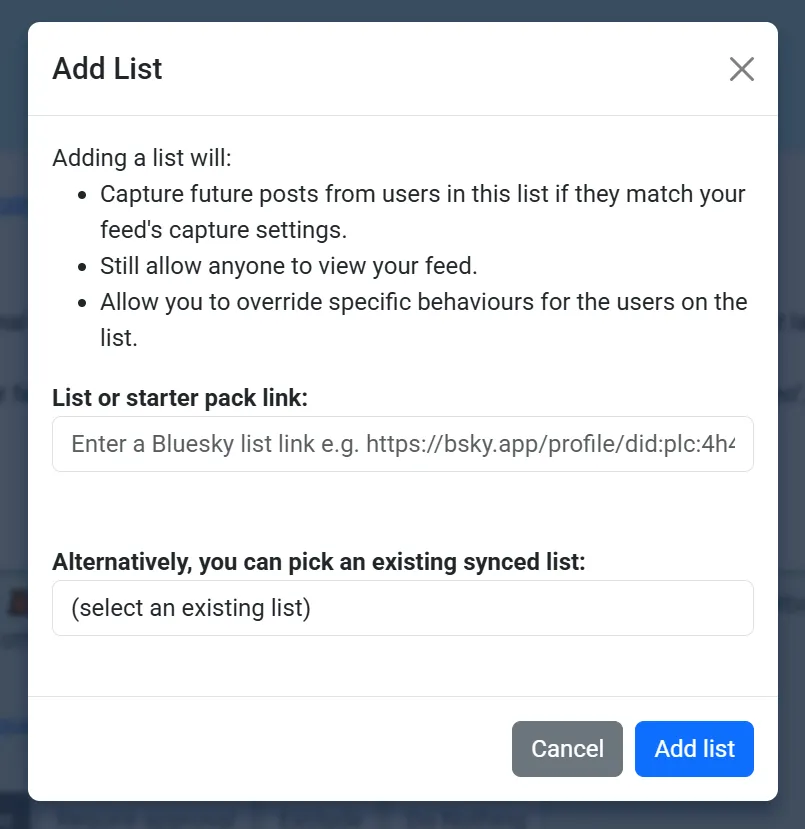
Task: Click the bullet dot before "Capture future posts"
Action: [82, 195]
